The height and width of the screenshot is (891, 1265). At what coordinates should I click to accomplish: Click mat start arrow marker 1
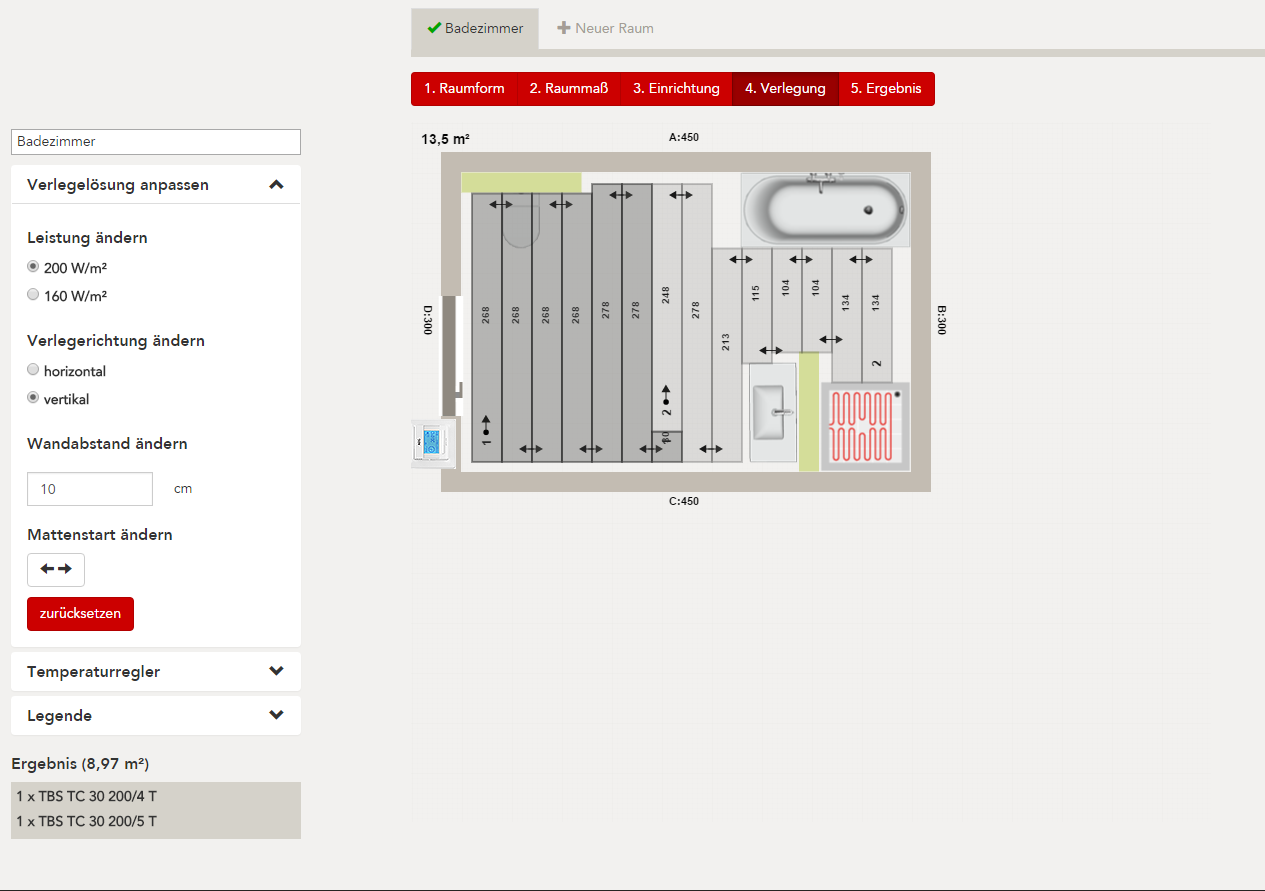[487, 429]
